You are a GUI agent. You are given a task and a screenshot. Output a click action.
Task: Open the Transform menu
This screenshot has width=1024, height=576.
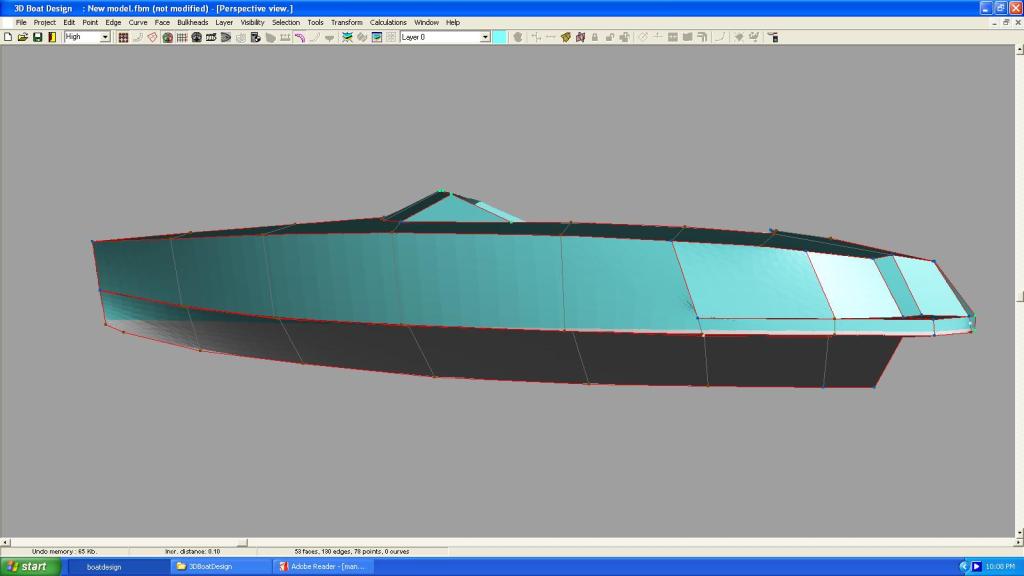pos(347,22)
